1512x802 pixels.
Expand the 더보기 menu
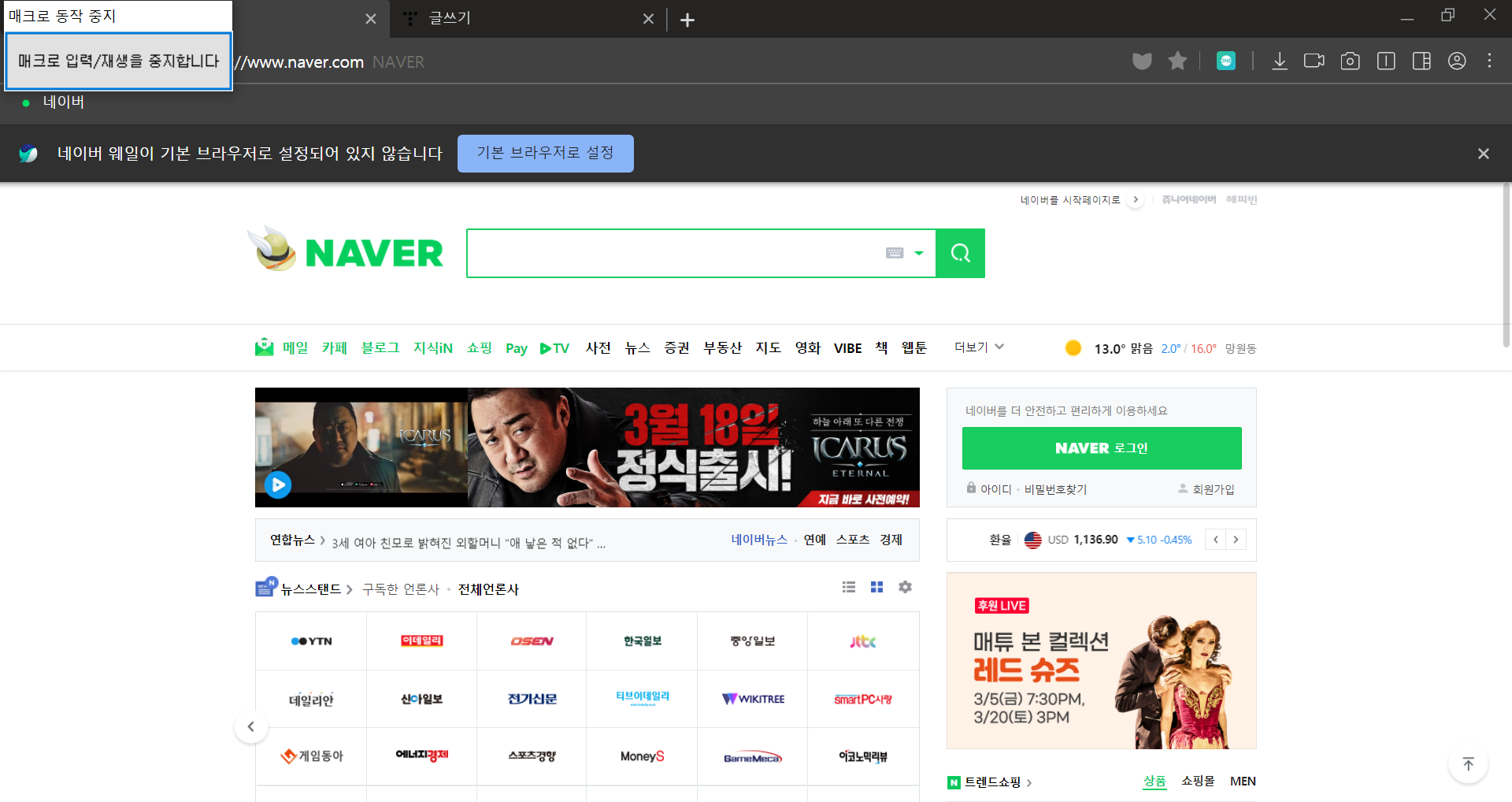(x=979, y=347)
